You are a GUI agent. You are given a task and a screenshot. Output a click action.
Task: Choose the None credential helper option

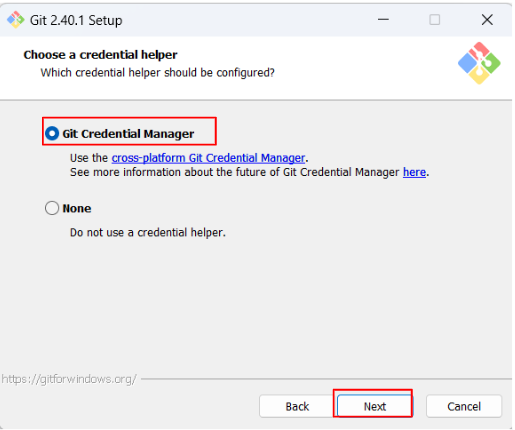coord(52,208)
